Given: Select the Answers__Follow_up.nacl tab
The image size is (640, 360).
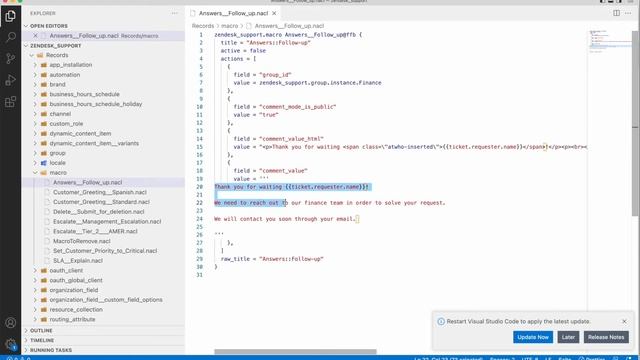Looking at the screenshot, I should click(233, 13).
